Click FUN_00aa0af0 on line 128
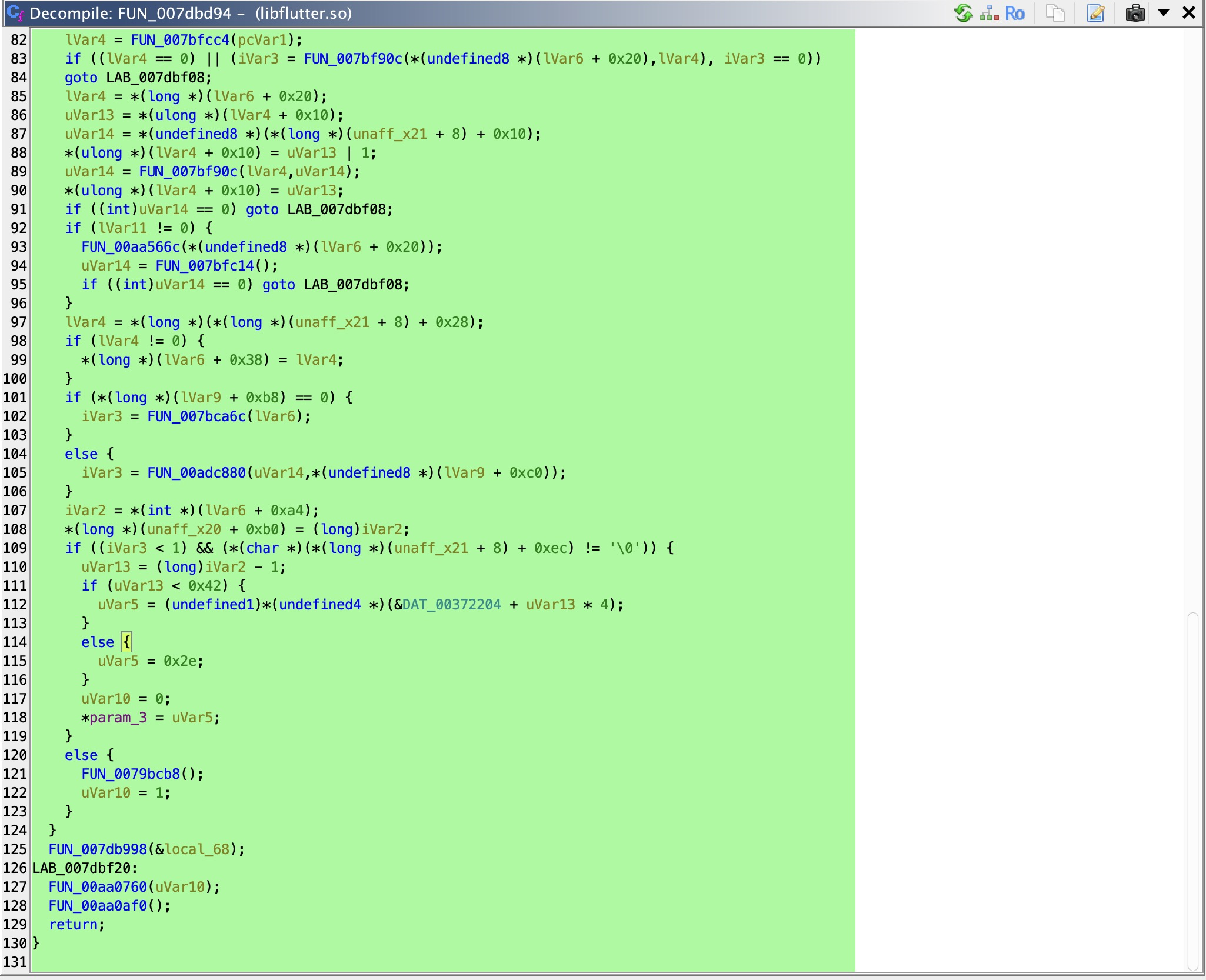 [x=98, y=906]
